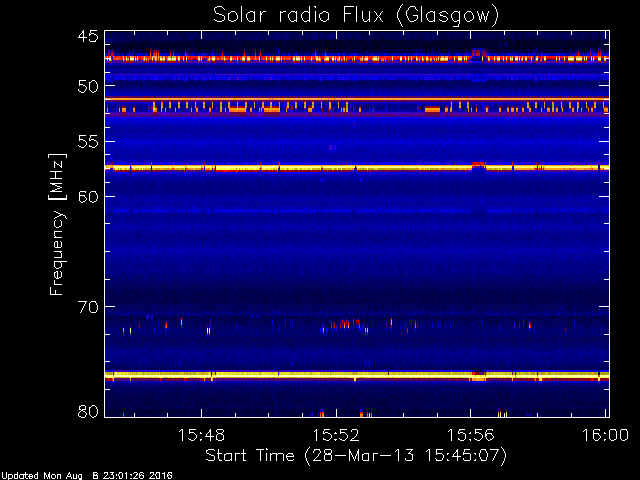
Task: Click the '15:52' time tick label
Action: [336, 435]
